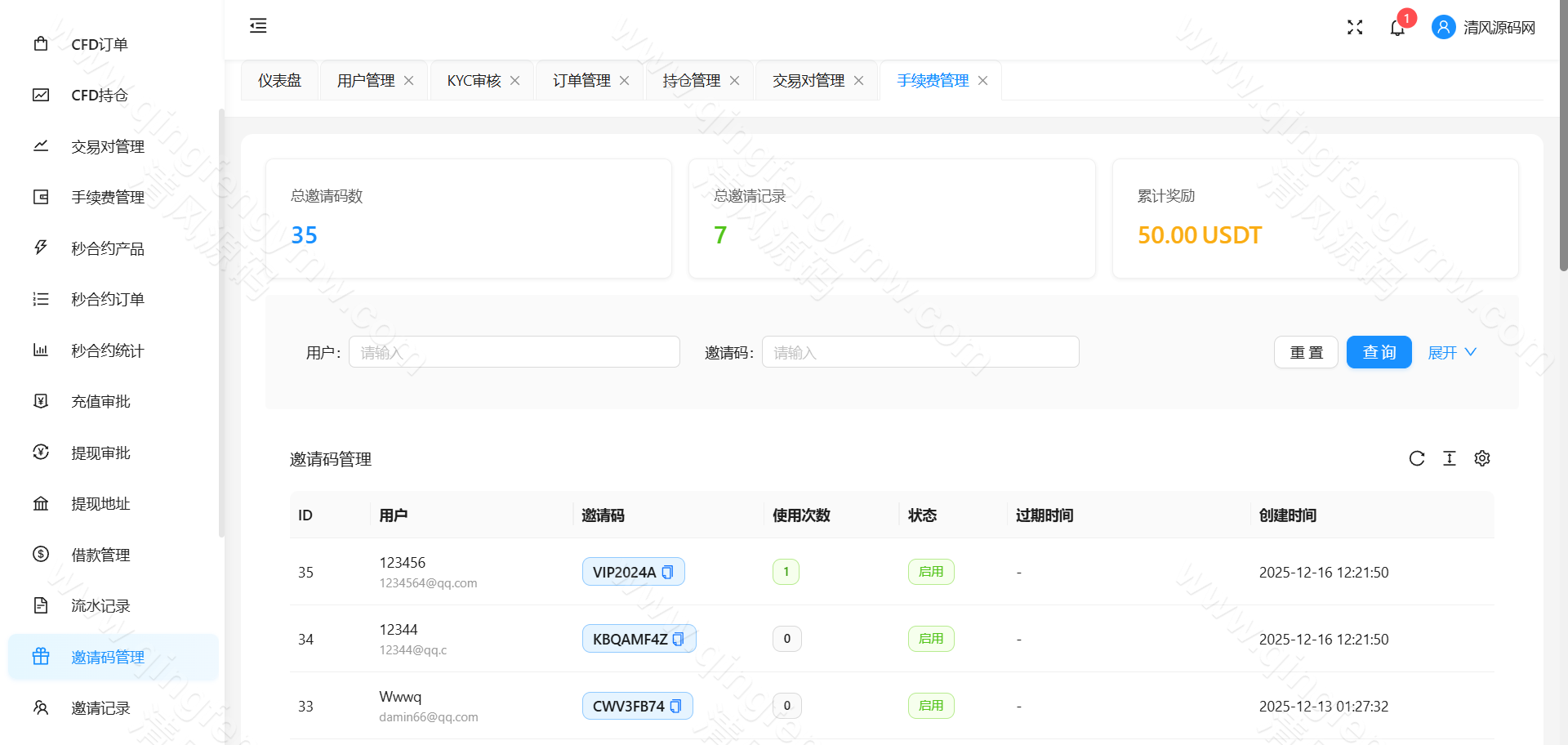The height and width of the screenshot is (745, 1568).
Task: Open the KYC审核 tab
Action: click(474, 79)
